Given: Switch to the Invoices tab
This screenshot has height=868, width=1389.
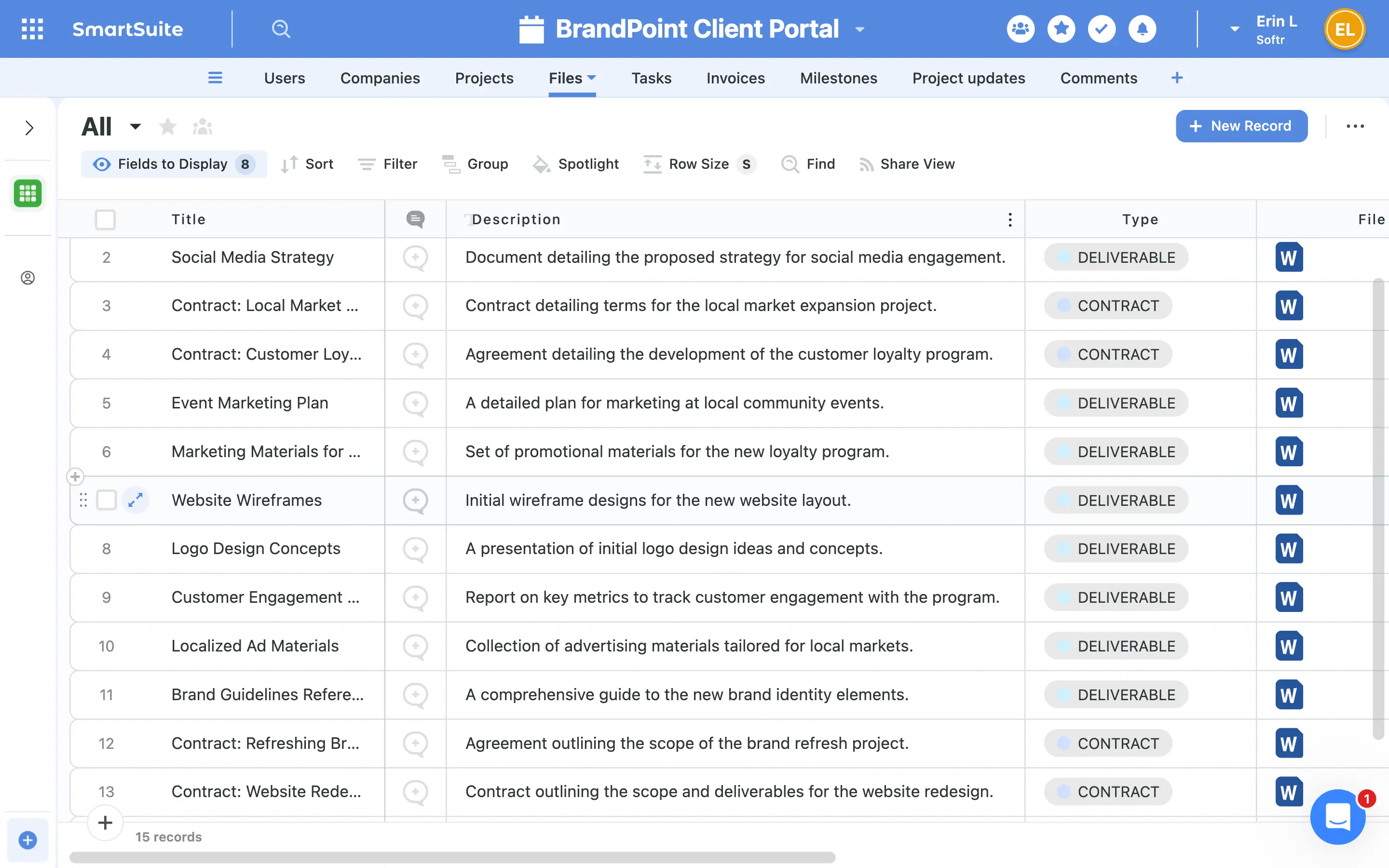Looking at the screenshot, I should coord(735,78).
